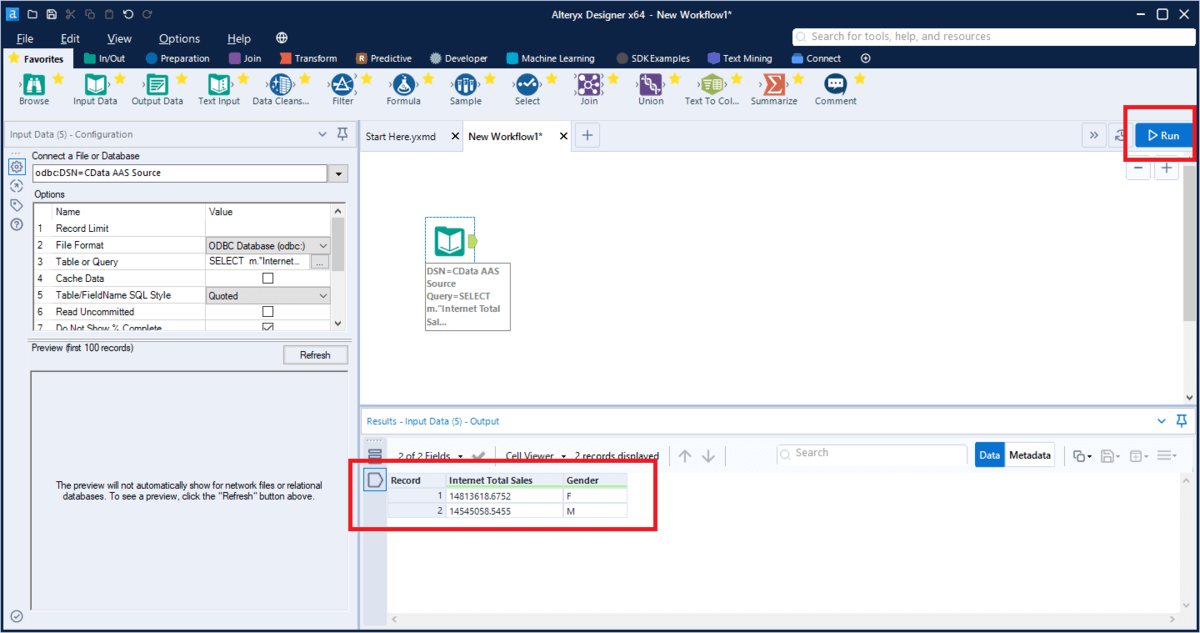This screenshot has height=633, width=1200.
Task: Show more tabs double-chevron button
Action: (1093, 136)
